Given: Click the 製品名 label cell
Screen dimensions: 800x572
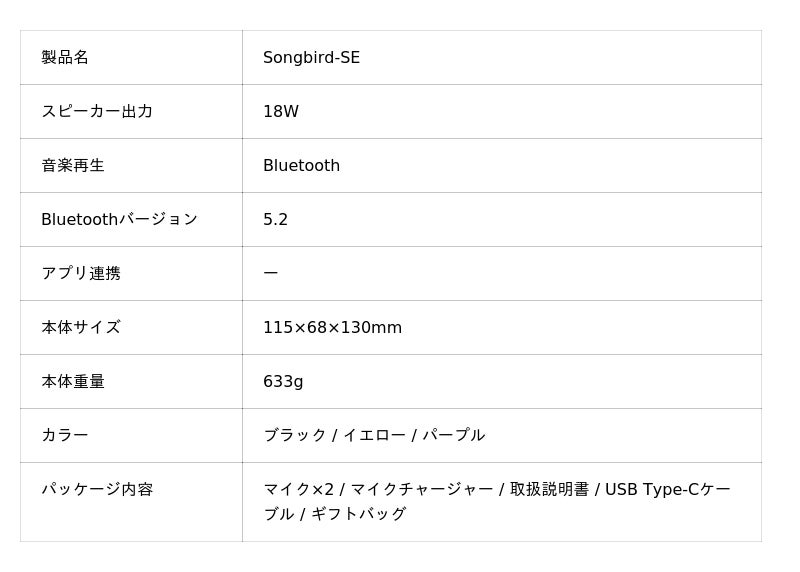Looking at the screenshot, I should tap(65, 58).
